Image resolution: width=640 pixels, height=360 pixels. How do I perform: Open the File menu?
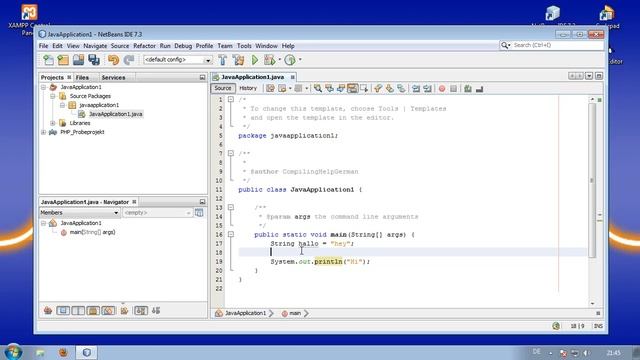point(43,46)
